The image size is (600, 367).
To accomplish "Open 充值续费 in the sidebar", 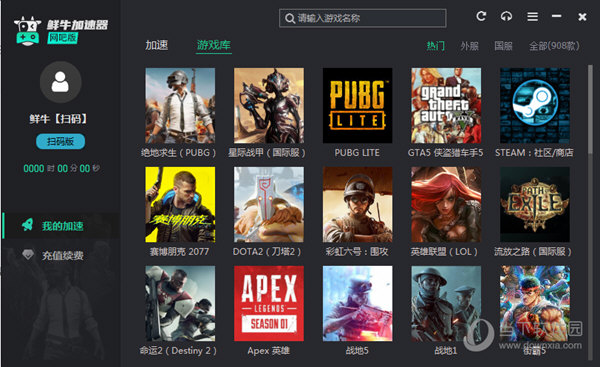I will [x=61, y=255].
